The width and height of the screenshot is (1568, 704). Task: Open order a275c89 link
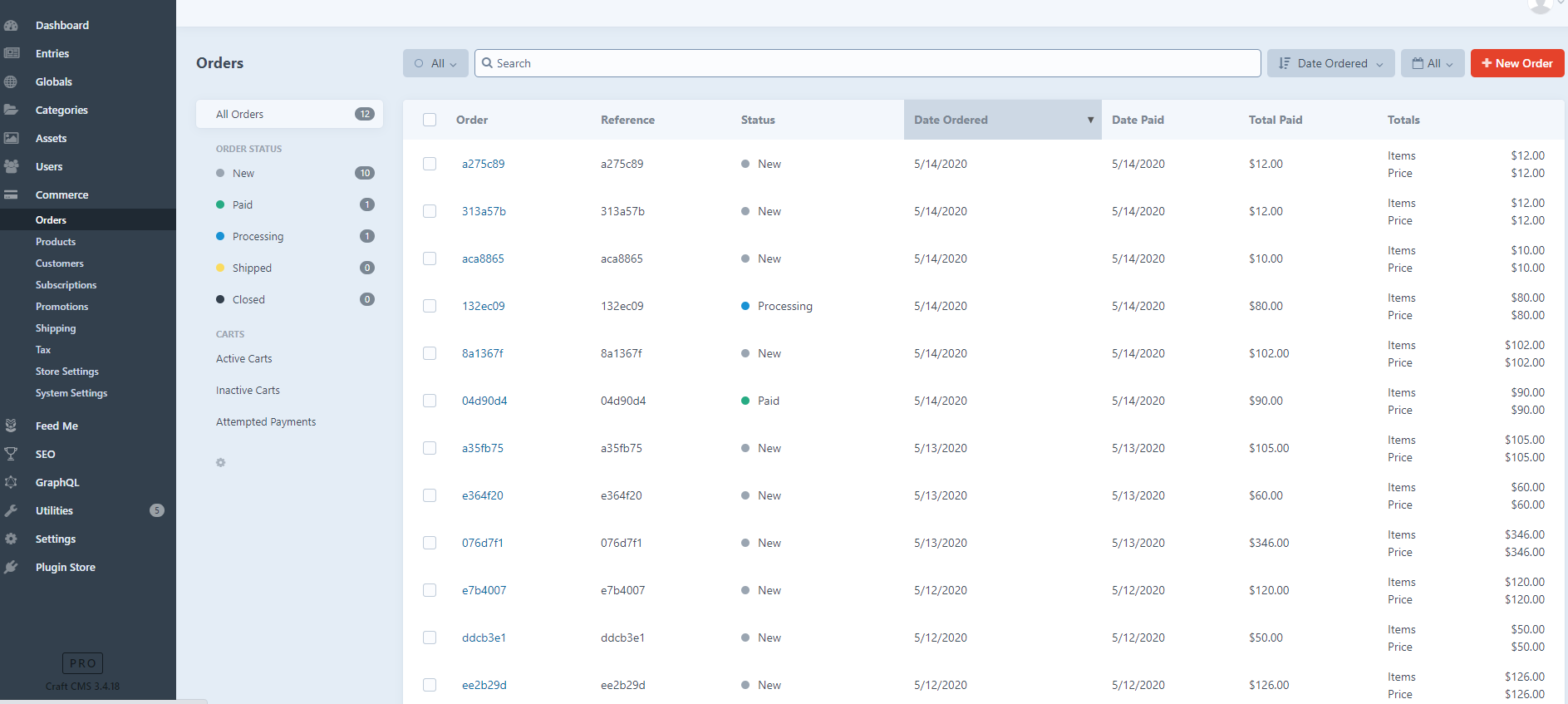(484, 164)
